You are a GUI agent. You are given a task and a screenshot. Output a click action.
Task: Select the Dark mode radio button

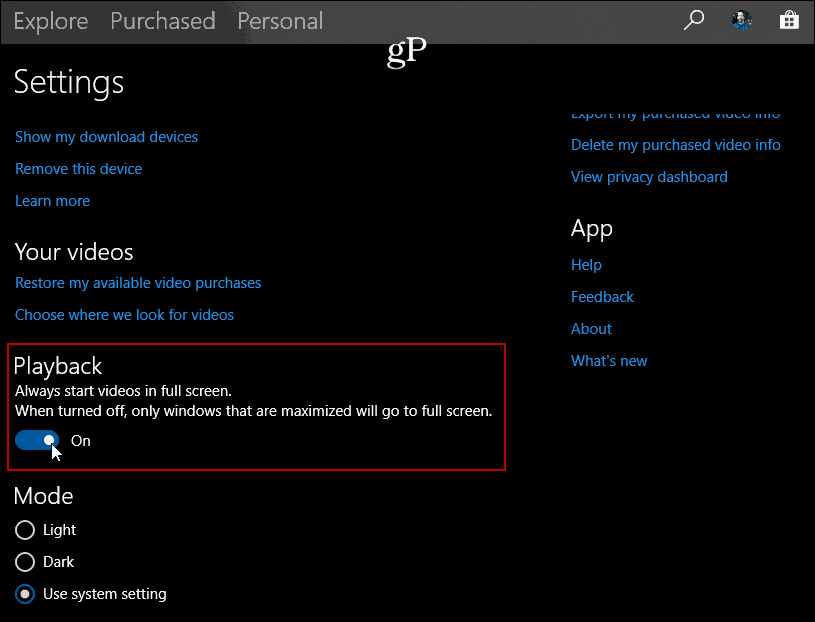point(25,562)
